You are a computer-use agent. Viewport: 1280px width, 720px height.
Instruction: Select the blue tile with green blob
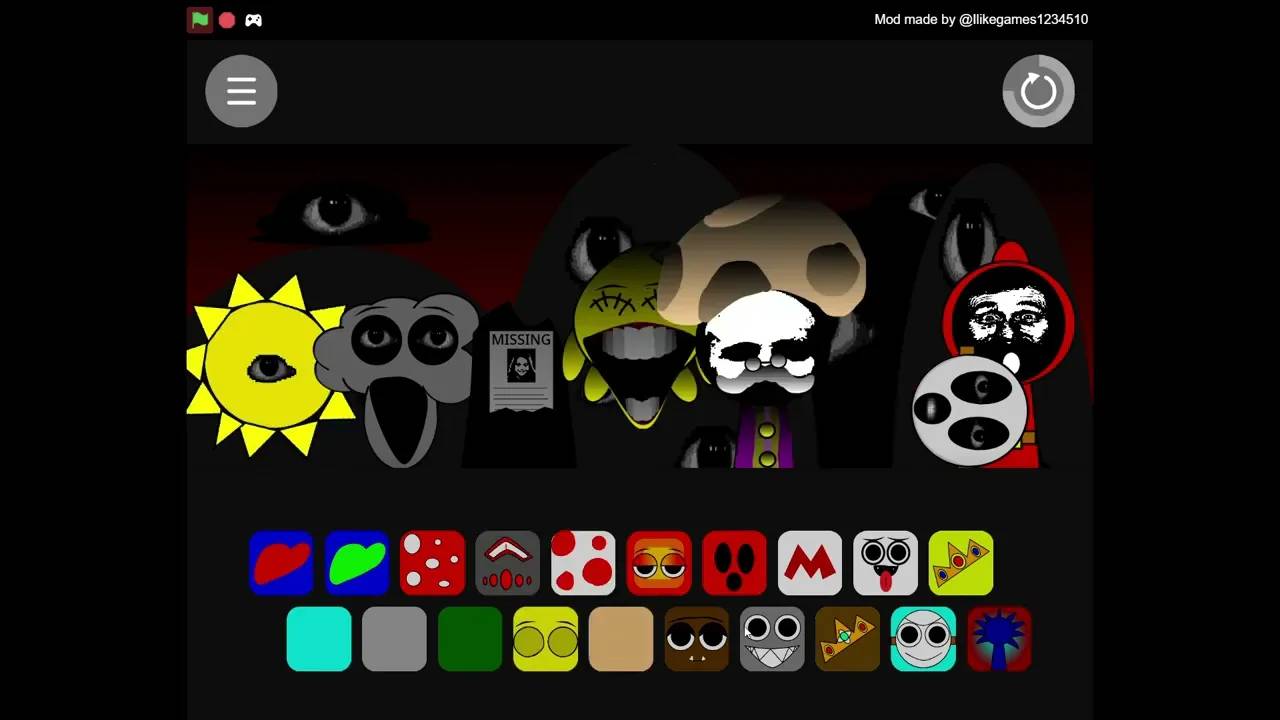357,563
